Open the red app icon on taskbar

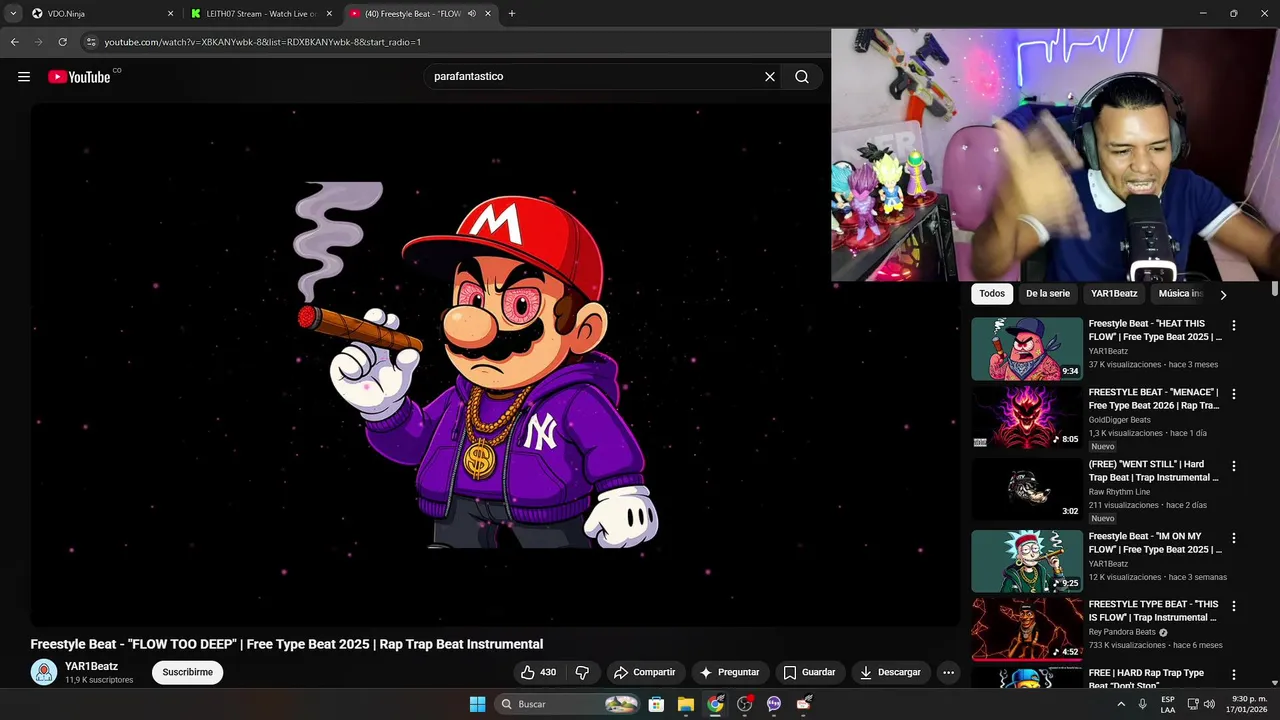(x=803, y=704)
